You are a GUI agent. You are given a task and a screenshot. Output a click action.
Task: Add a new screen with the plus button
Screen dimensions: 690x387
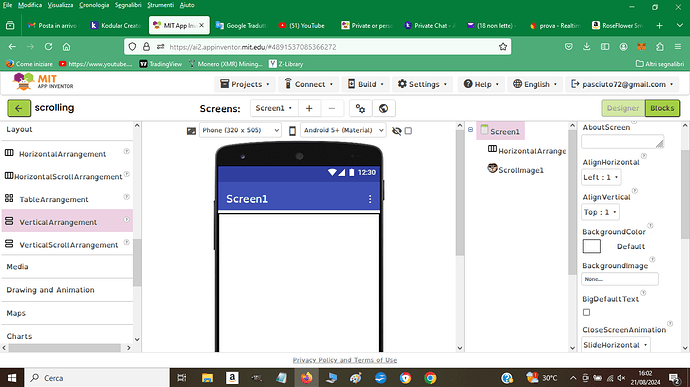coord(309,108)
